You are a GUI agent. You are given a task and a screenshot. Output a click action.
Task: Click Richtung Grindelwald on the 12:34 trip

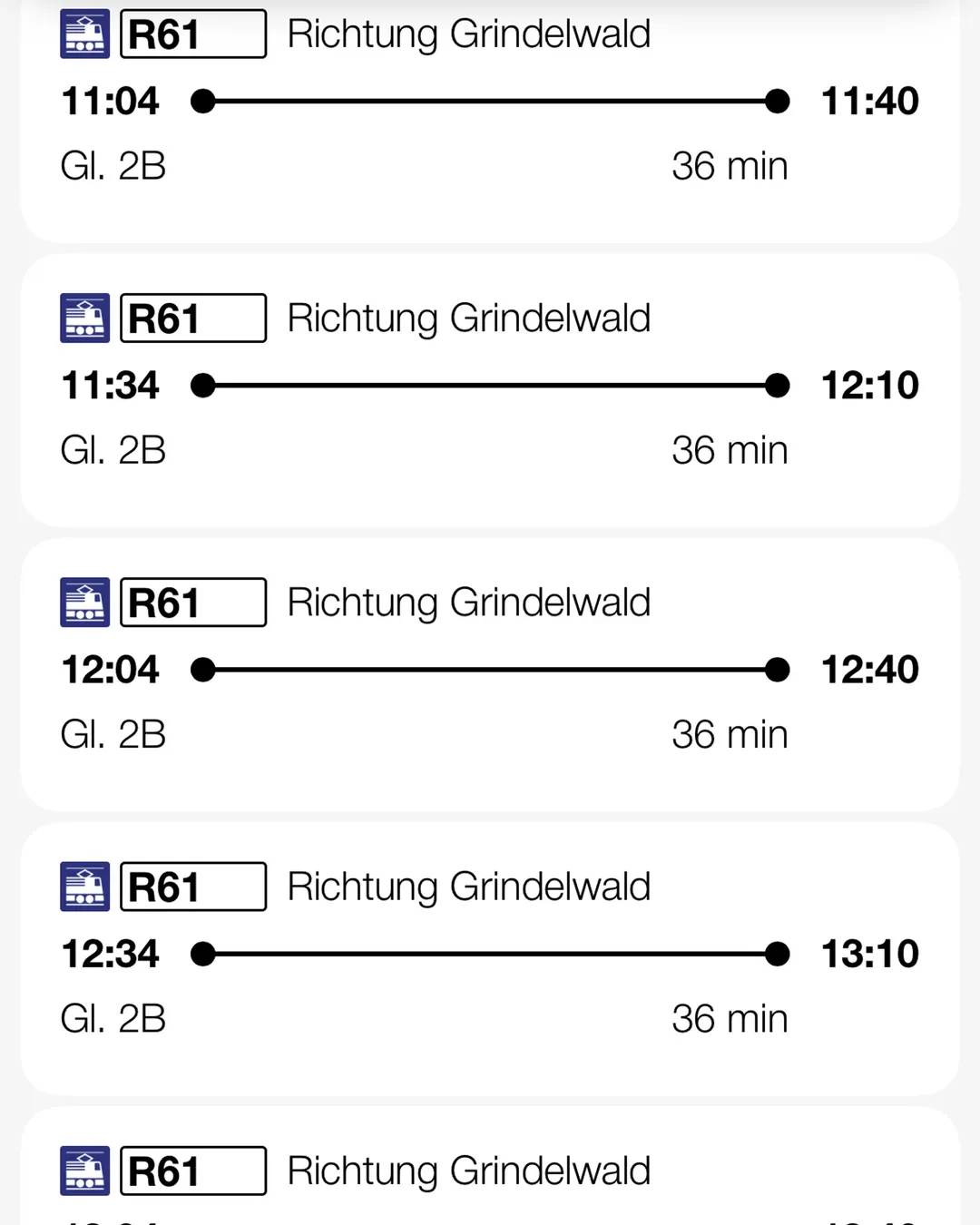coord(469,887)
